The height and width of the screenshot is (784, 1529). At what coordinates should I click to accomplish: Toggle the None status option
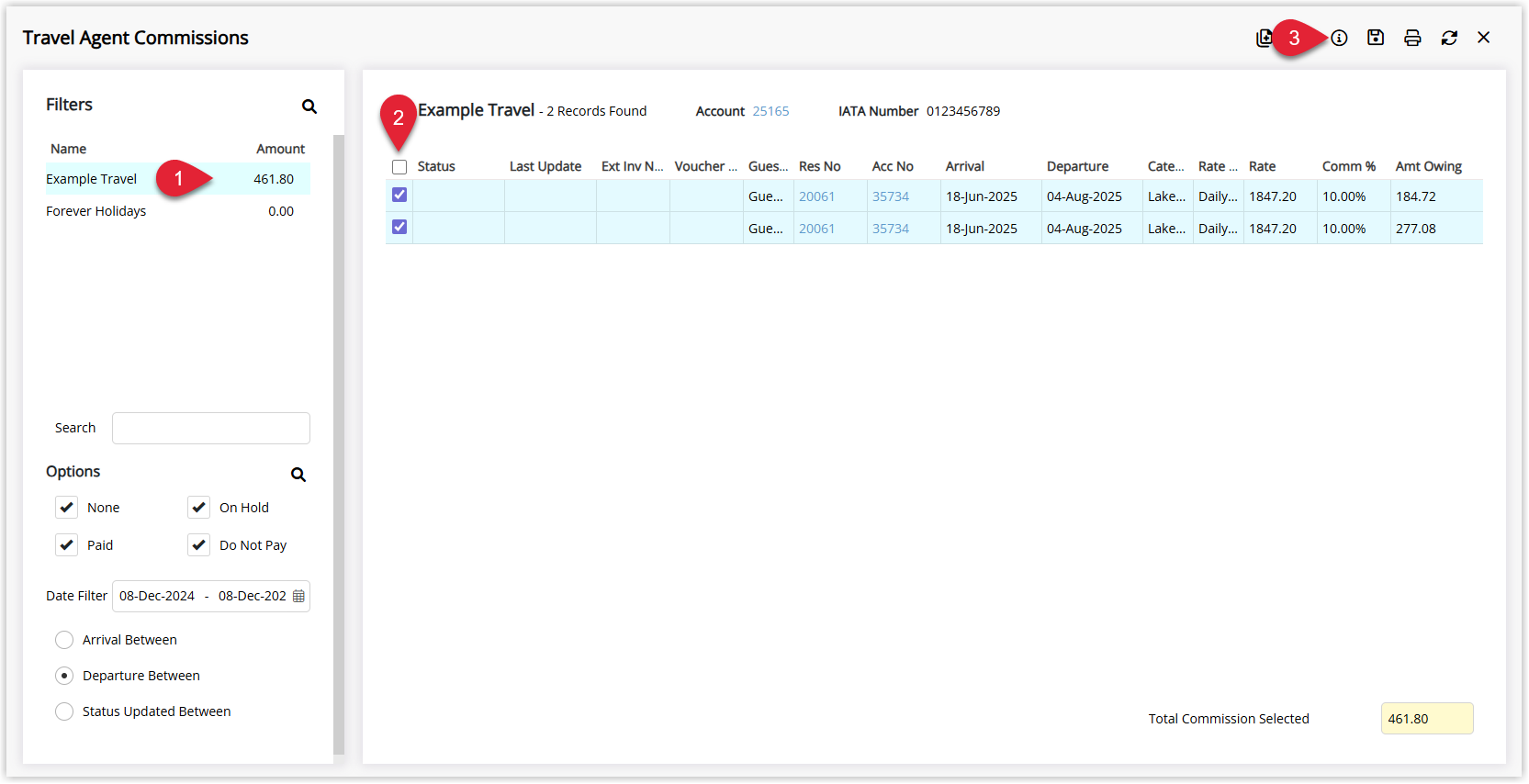67,507
